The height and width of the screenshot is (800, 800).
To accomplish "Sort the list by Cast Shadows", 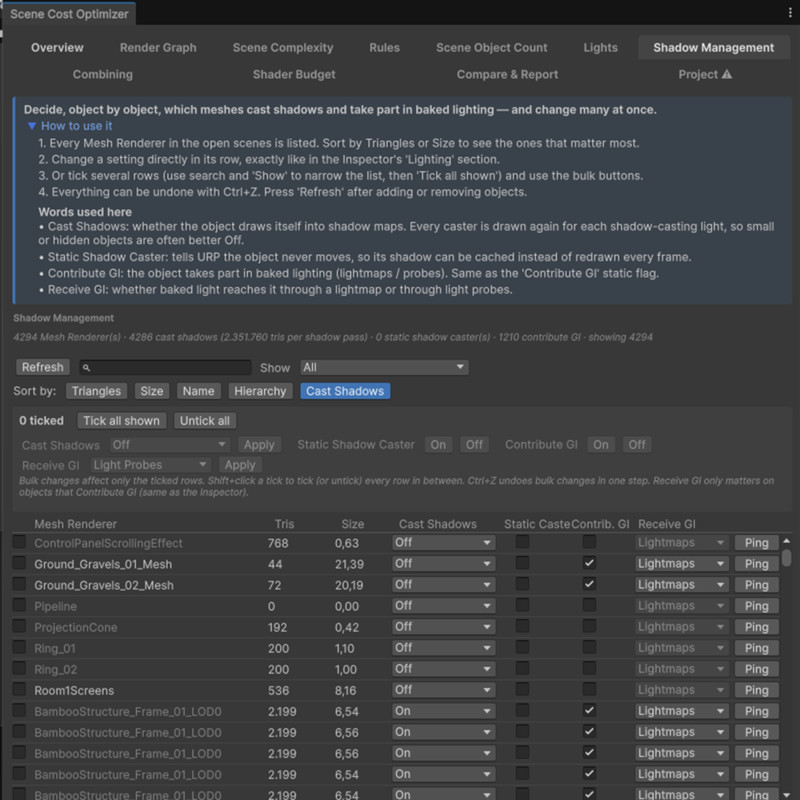I will pos(345,391).
